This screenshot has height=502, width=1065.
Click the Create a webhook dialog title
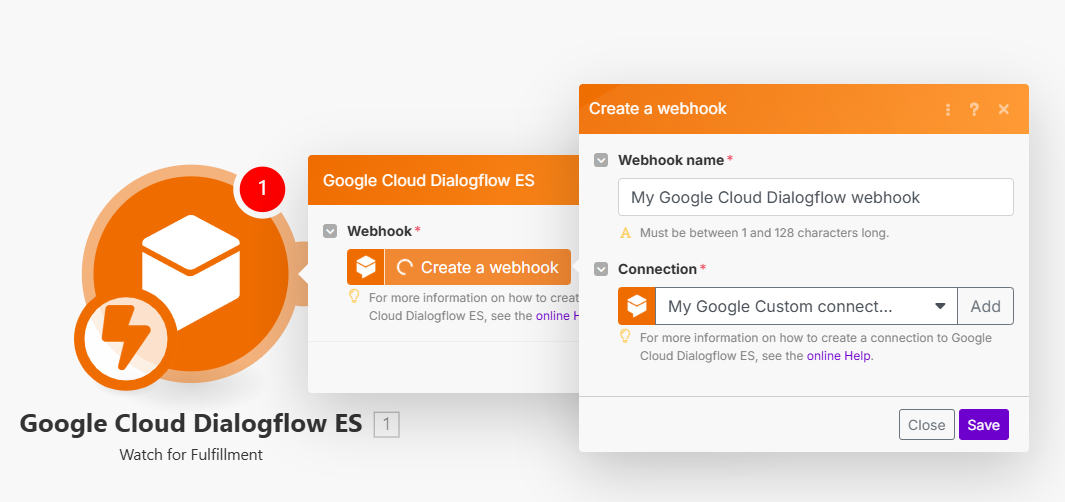point(657,109)
